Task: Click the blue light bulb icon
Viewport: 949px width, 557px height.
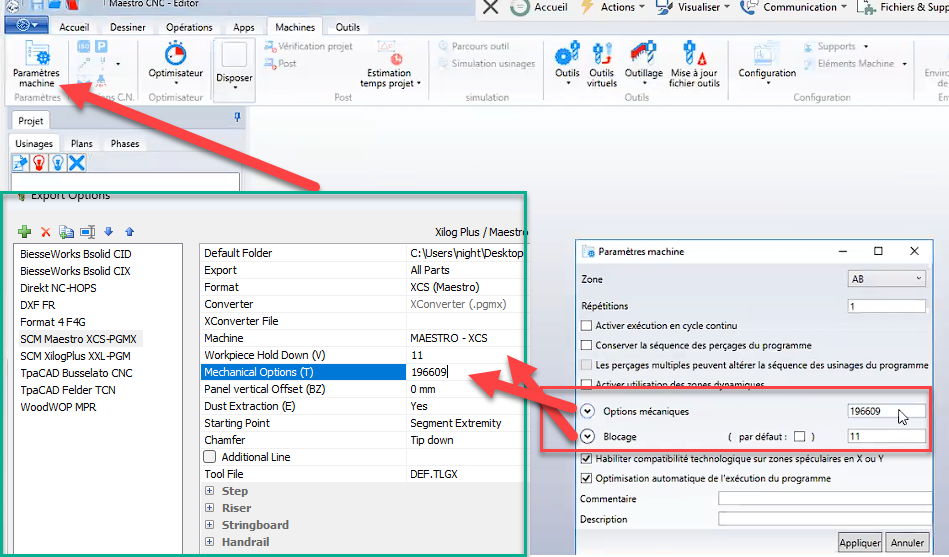Action: [57, 163]
